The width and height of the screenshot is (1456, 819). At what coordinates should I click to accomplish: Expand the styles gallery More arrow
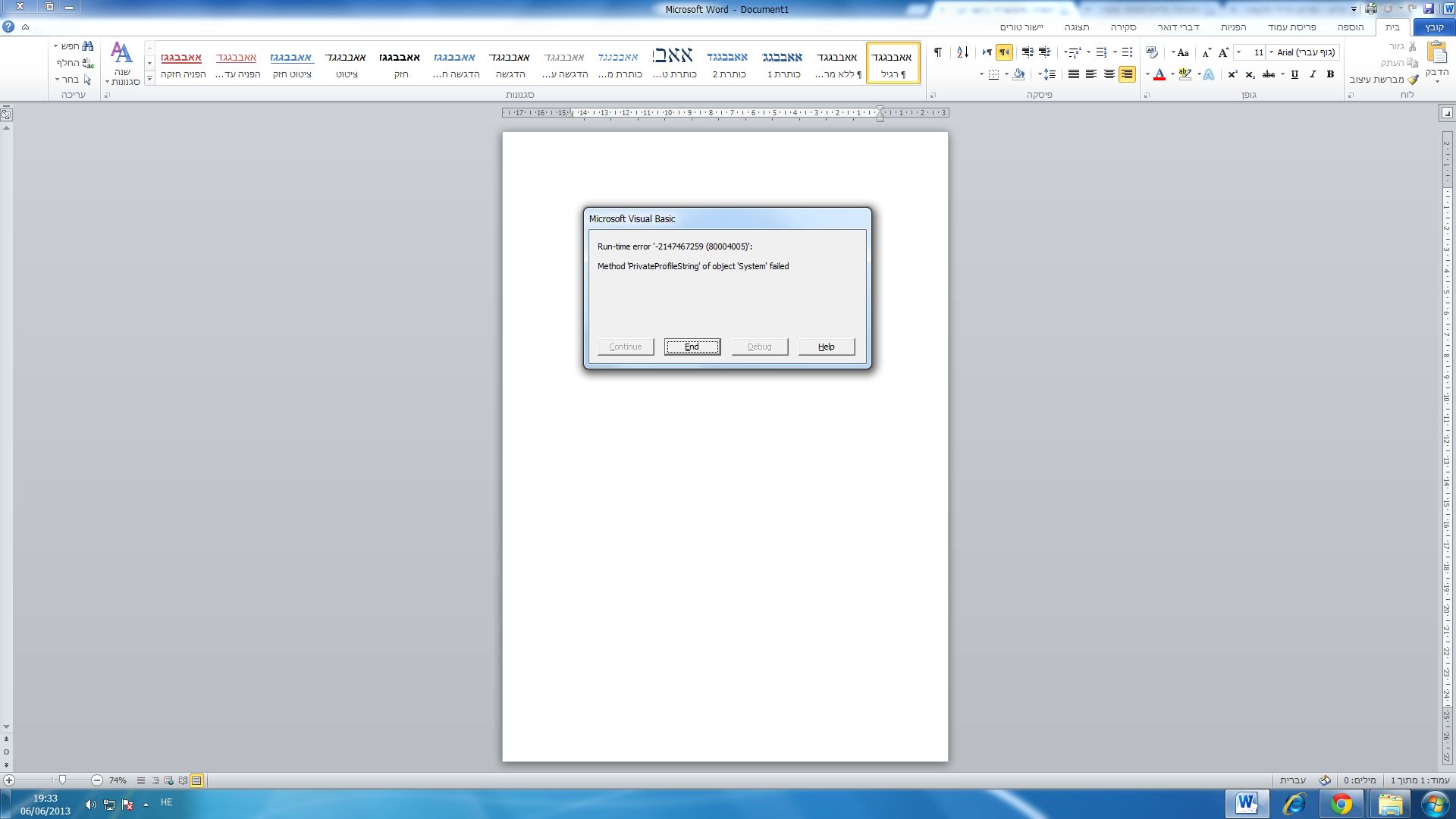point(149,78)
